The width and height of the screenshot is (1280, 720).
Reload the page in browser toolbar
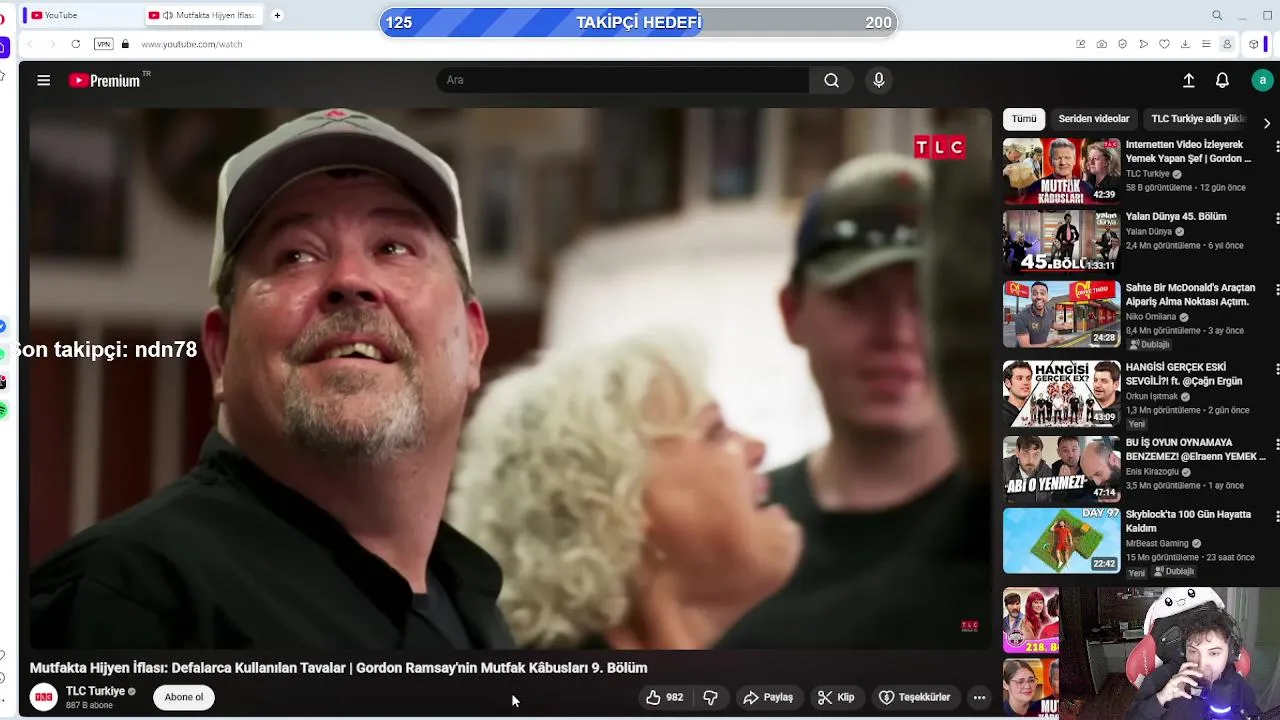click(75, 44)
